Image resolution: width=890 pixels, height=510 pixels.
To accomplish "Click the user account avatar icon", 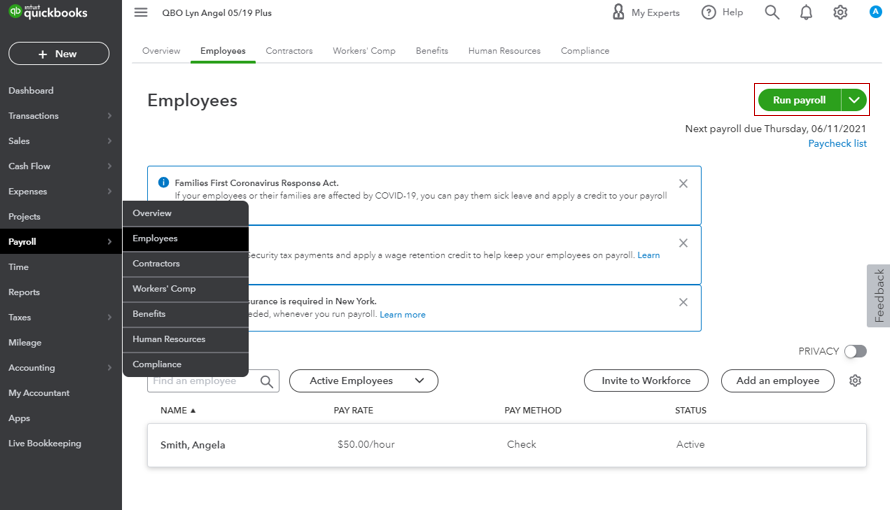I will tap(875, 13).
